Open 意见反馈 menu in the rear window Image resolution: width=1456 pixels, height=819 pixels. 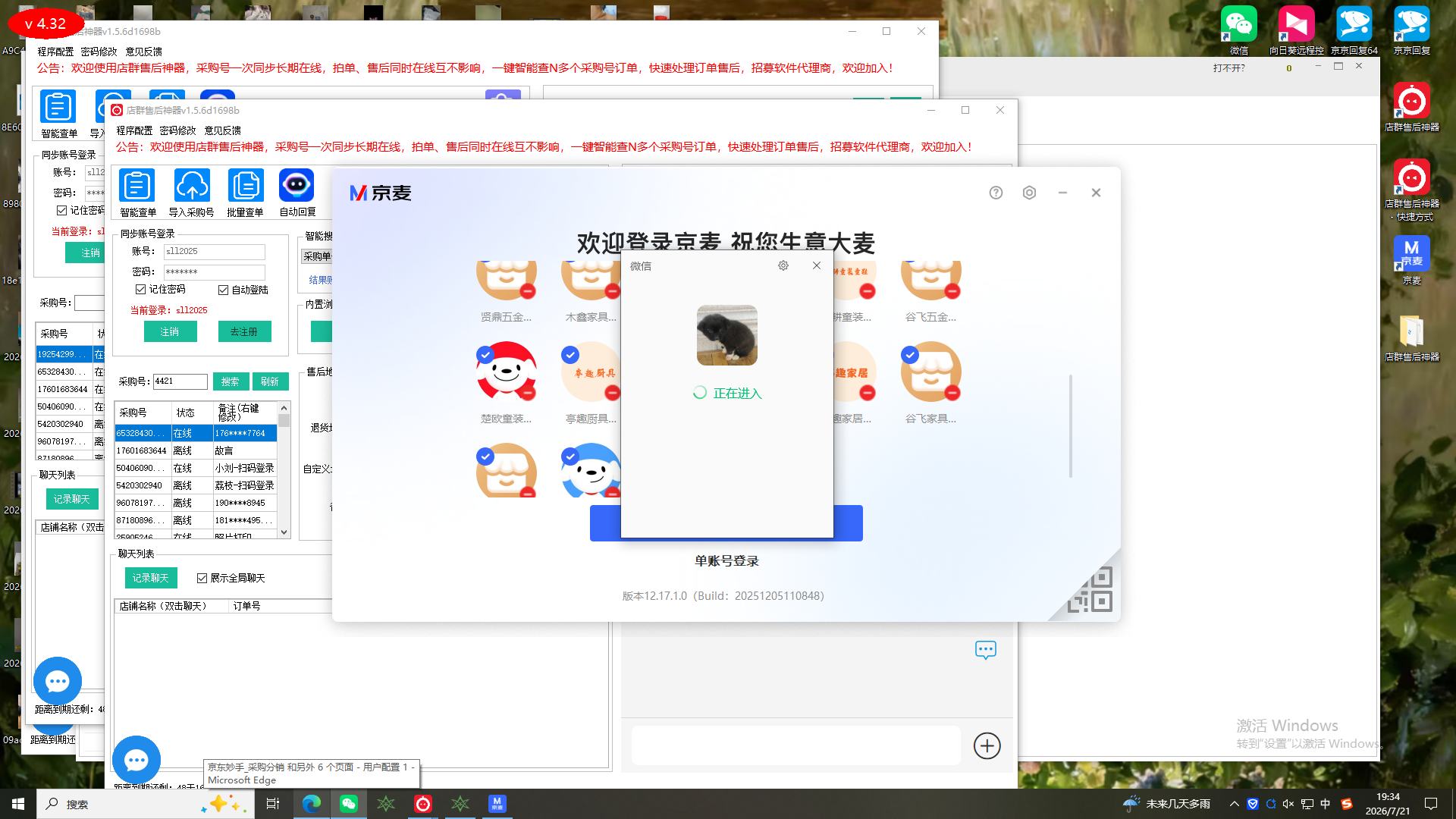coord(143,52)
